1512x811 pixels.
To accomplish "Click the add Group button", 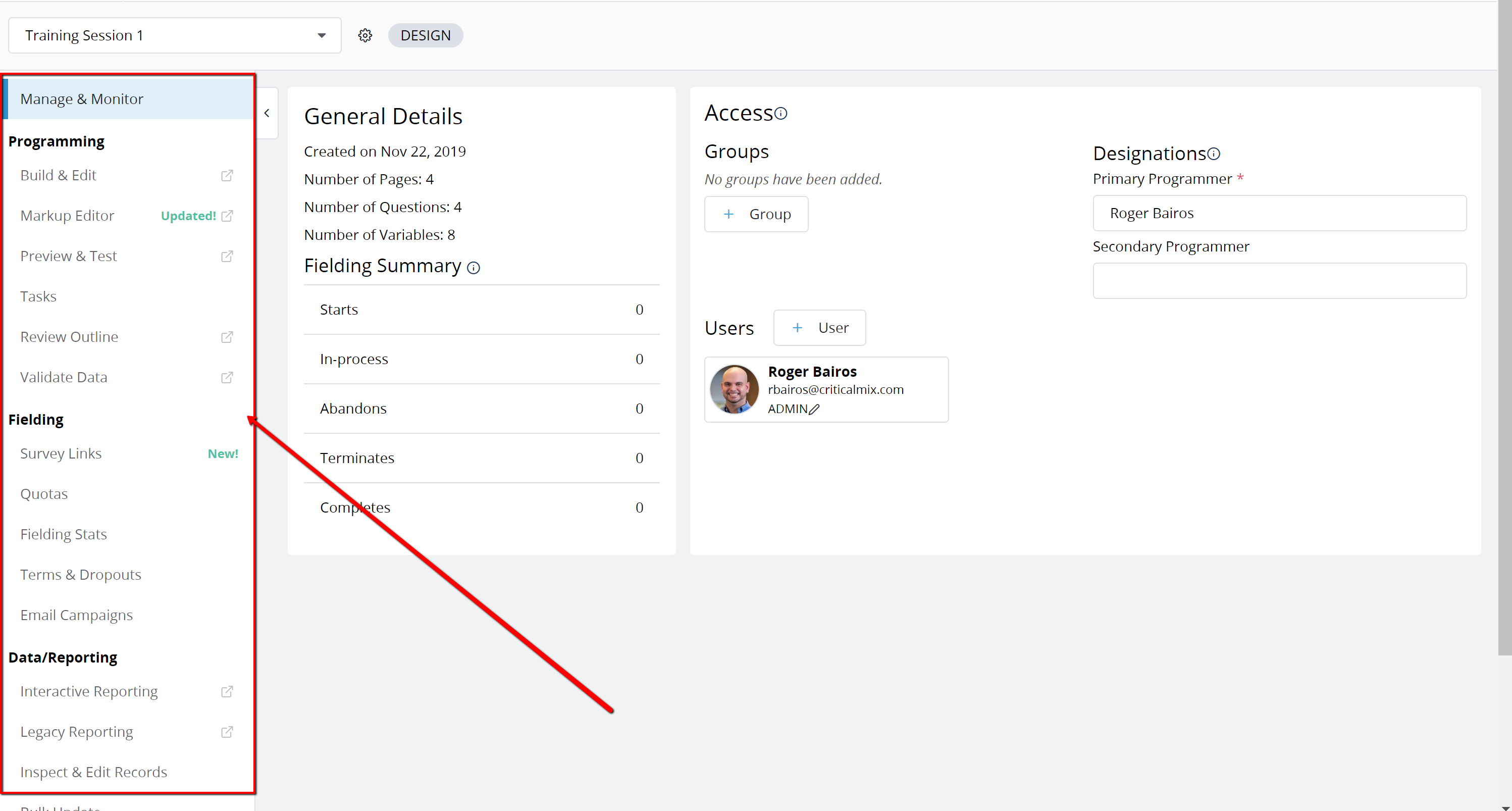I will click(x=756, y=214).
